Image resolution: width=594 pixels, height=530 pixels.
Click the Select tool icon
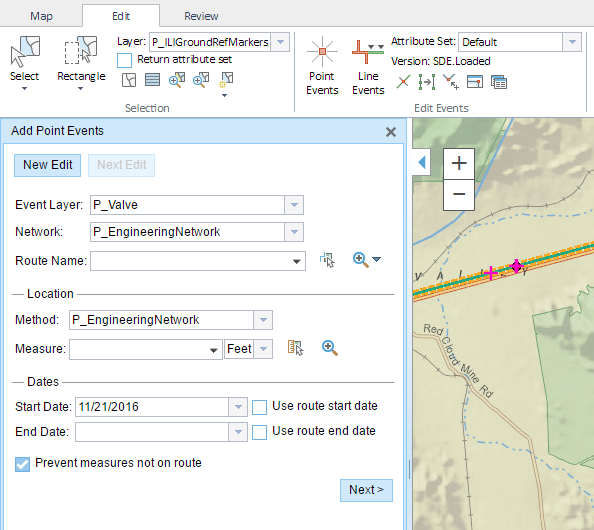tap(25, 51)
